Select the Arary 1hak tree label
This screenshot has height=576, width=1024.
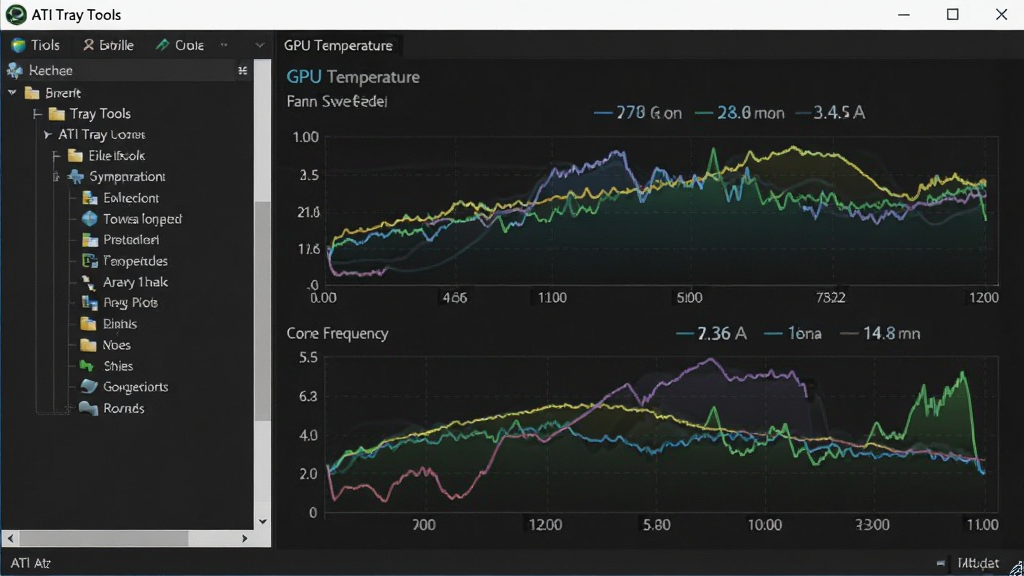pos(135,282)
